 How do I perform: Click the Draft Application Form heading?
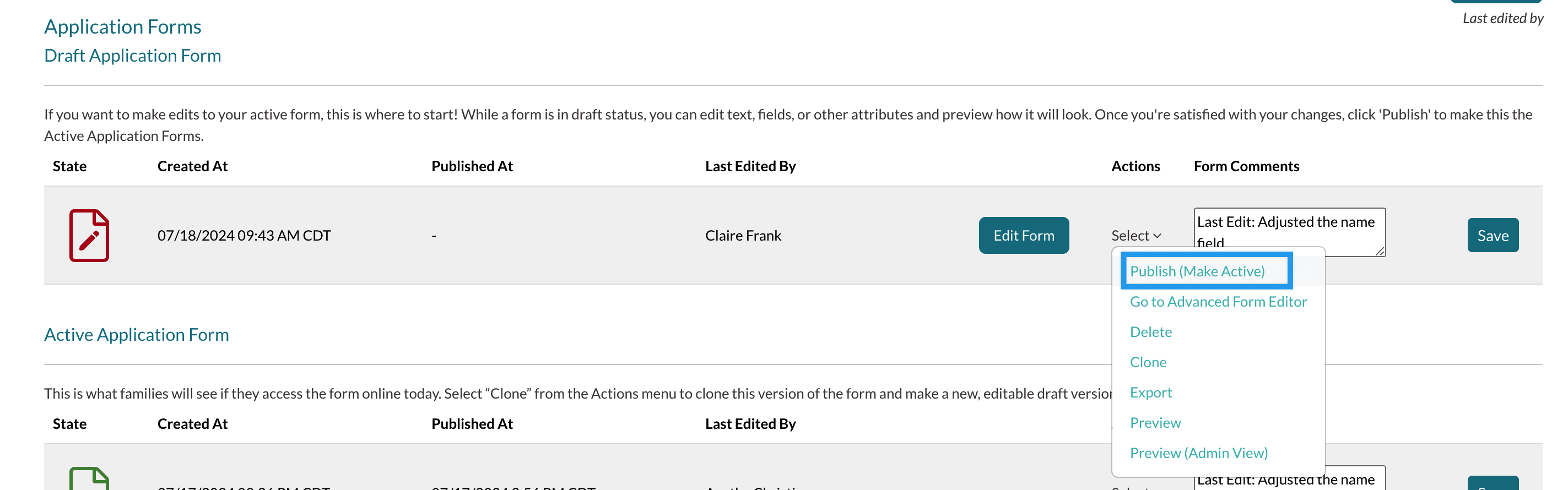(x=132, y=56)
